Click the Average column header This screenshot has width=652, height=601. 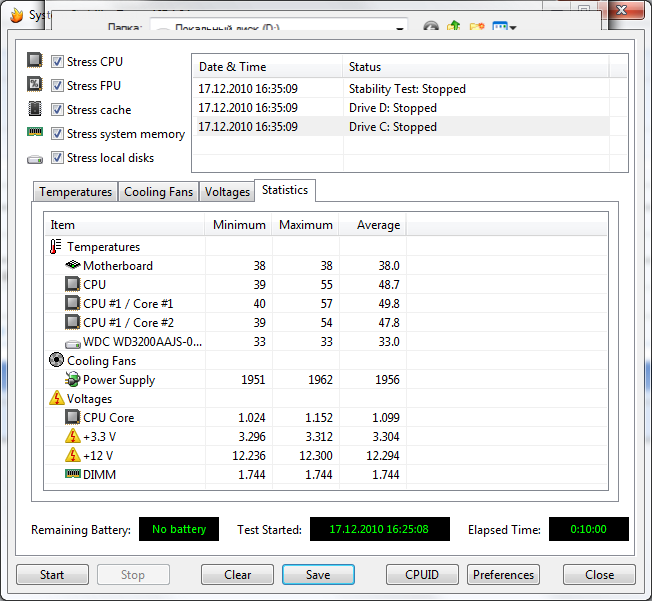click(x=373, y=225)
